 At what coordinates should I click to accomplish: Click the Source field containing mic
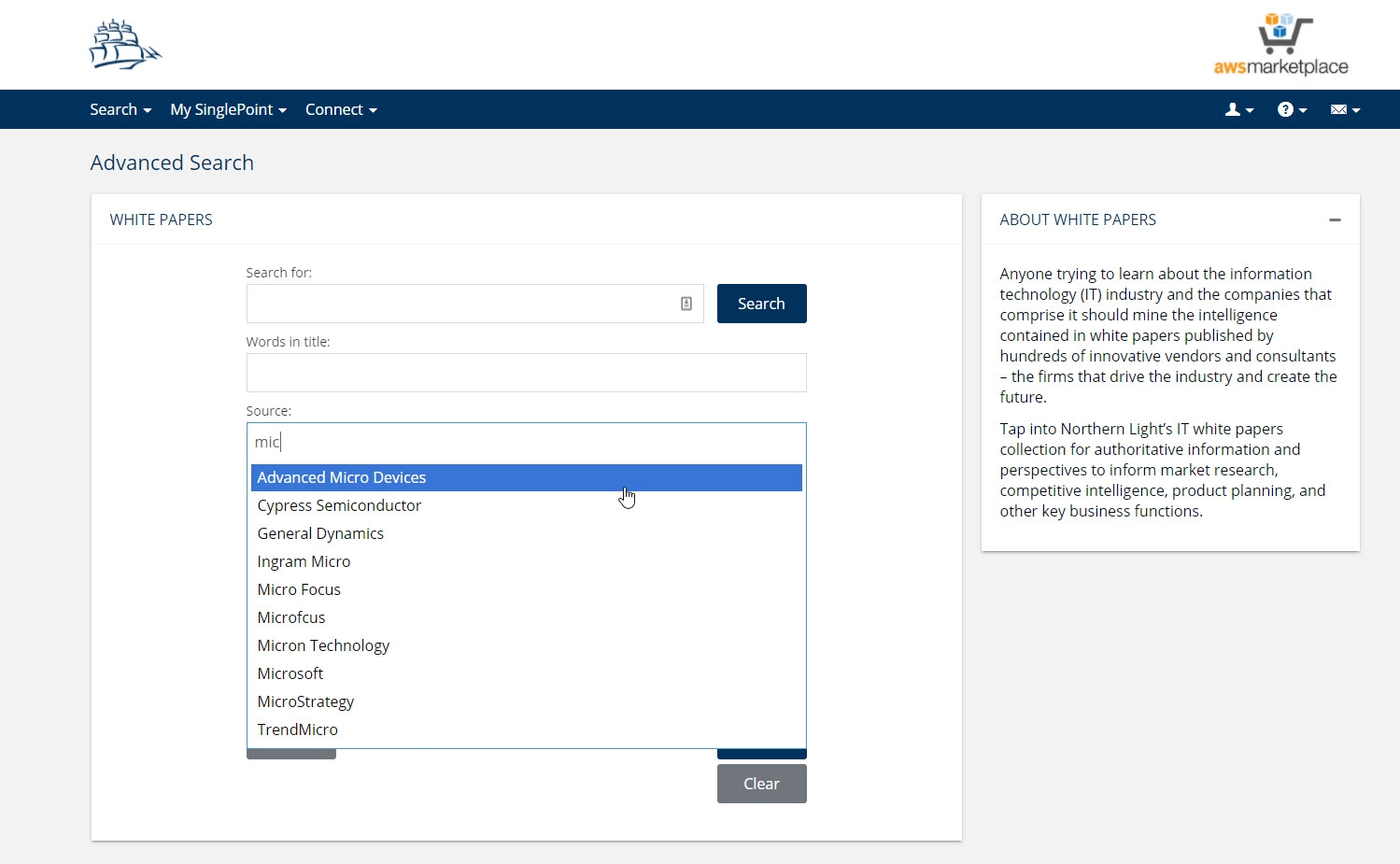[x=526, y=442]
